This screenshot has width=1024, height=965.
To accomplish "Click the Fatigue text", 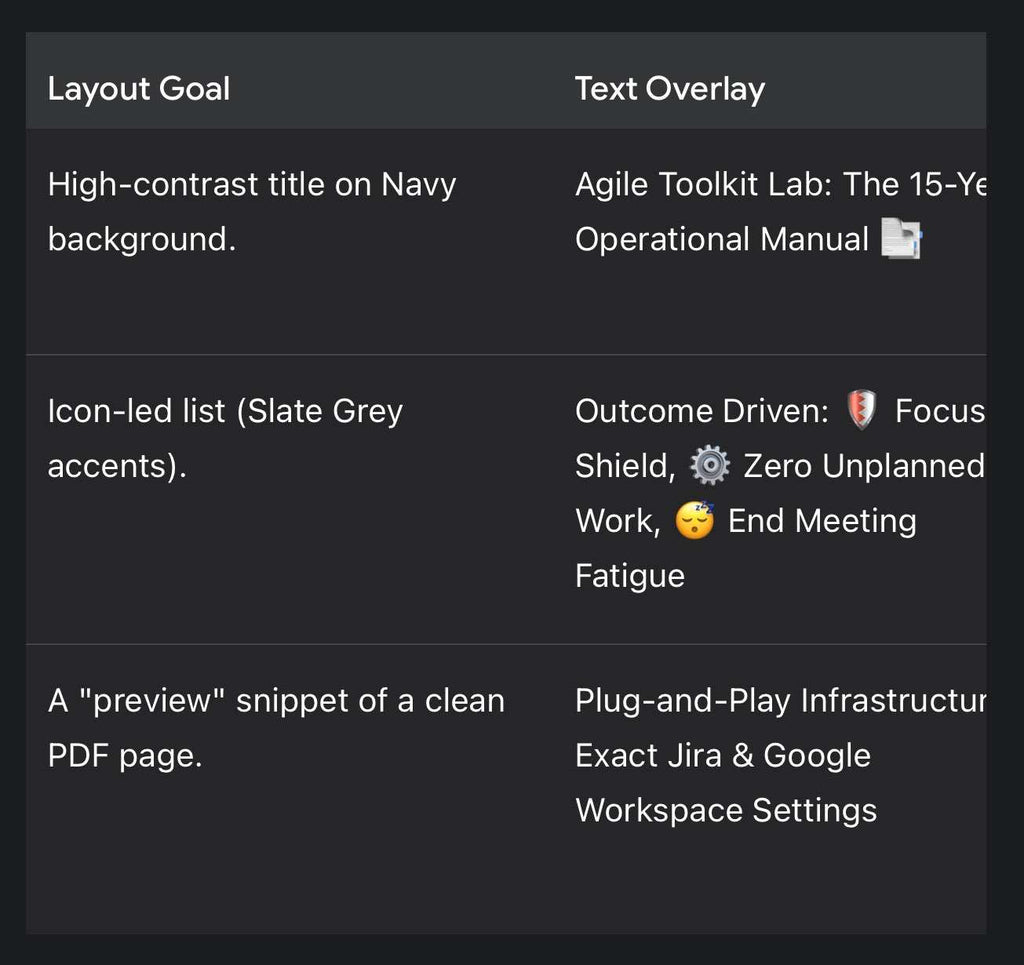I will pos(630,576).
